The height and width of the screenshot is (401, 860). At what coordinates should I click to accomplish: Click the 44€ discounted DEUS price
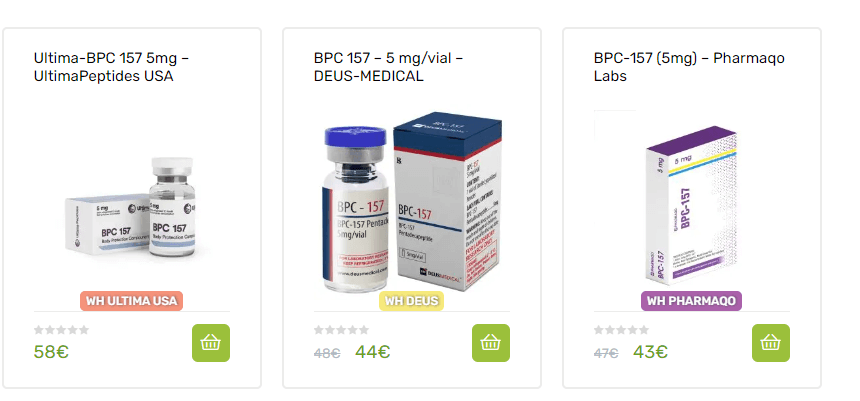click(x=372, y=352)
